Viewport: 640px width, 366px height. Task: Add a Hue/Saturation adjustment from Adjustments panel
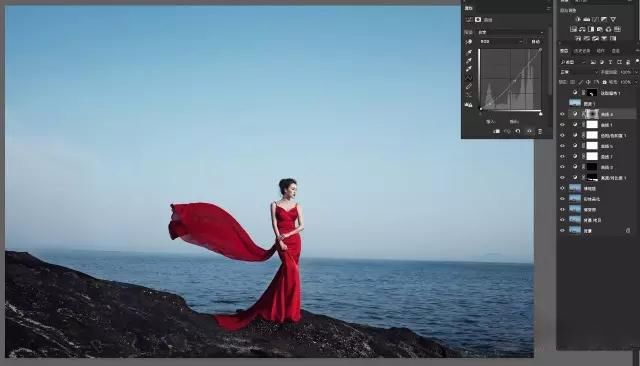[573, 29]
